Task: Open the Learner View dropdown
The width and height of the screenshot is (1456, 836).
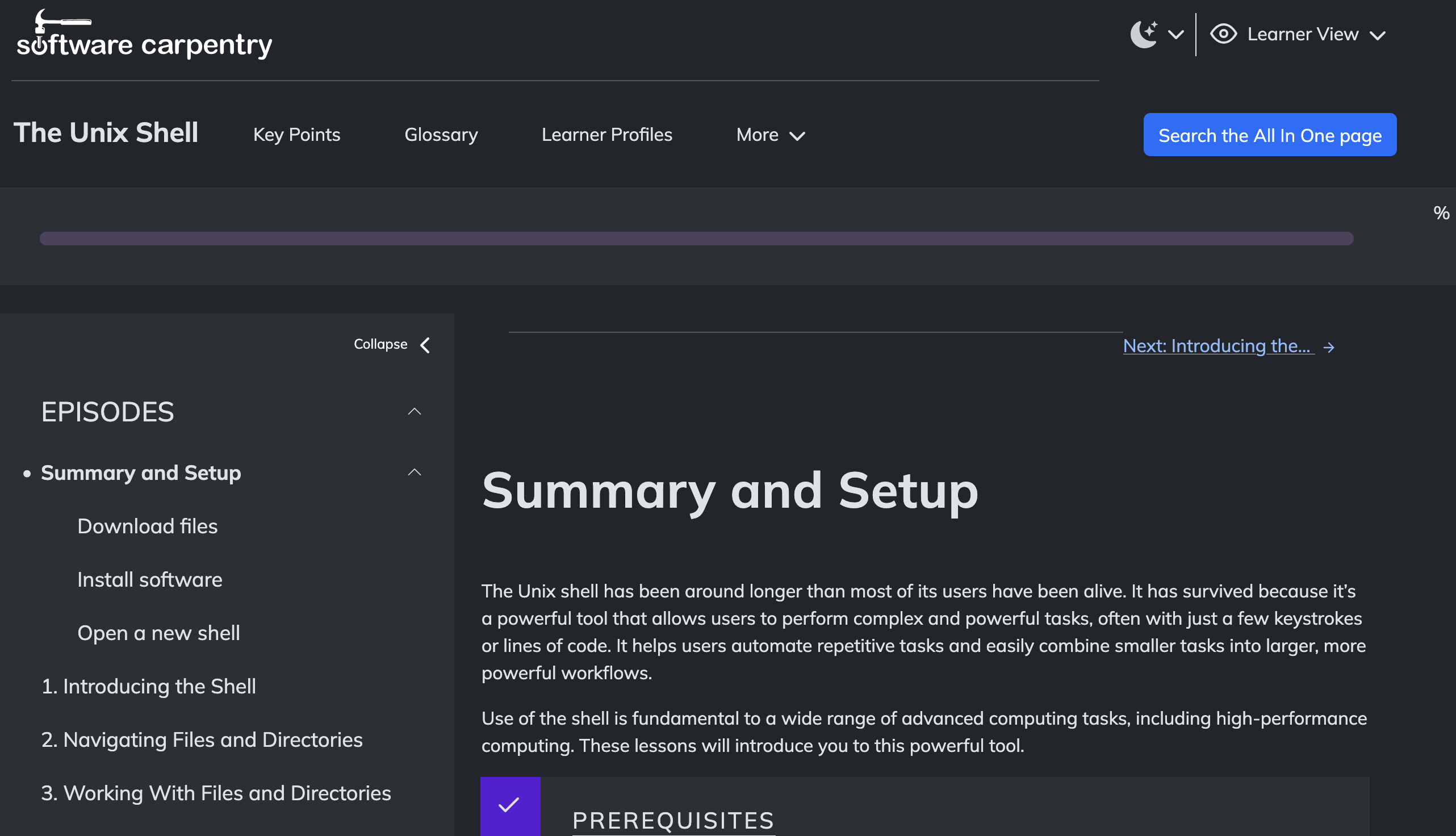Action: pos(1378,36)
